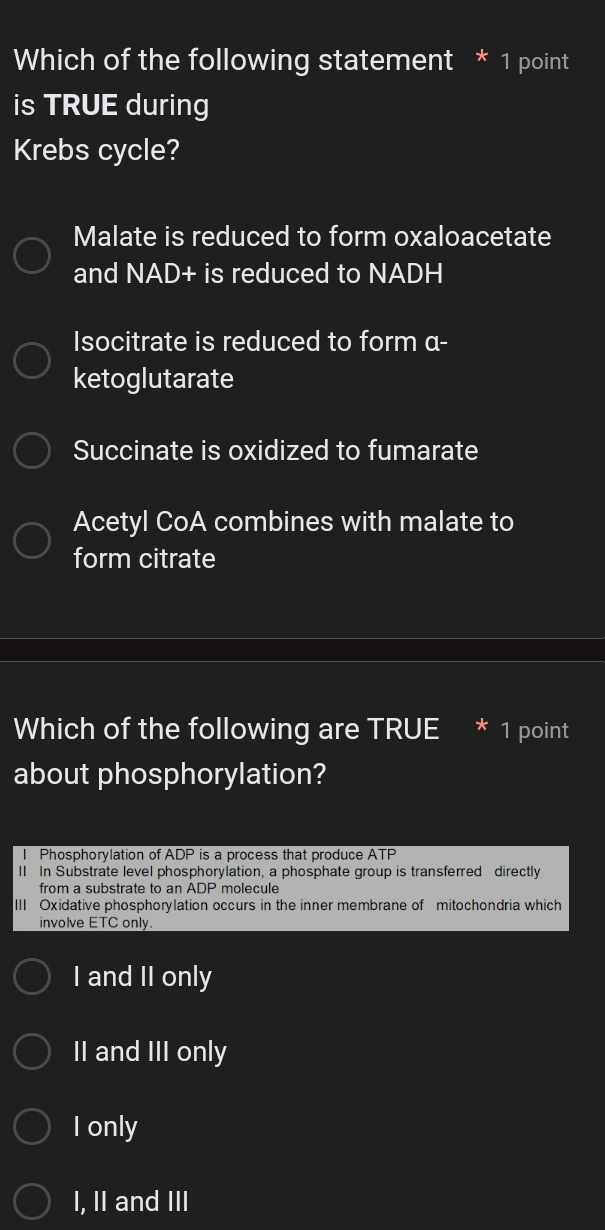
Task: Click the divider between the two questions
Action: click(302, 649)
